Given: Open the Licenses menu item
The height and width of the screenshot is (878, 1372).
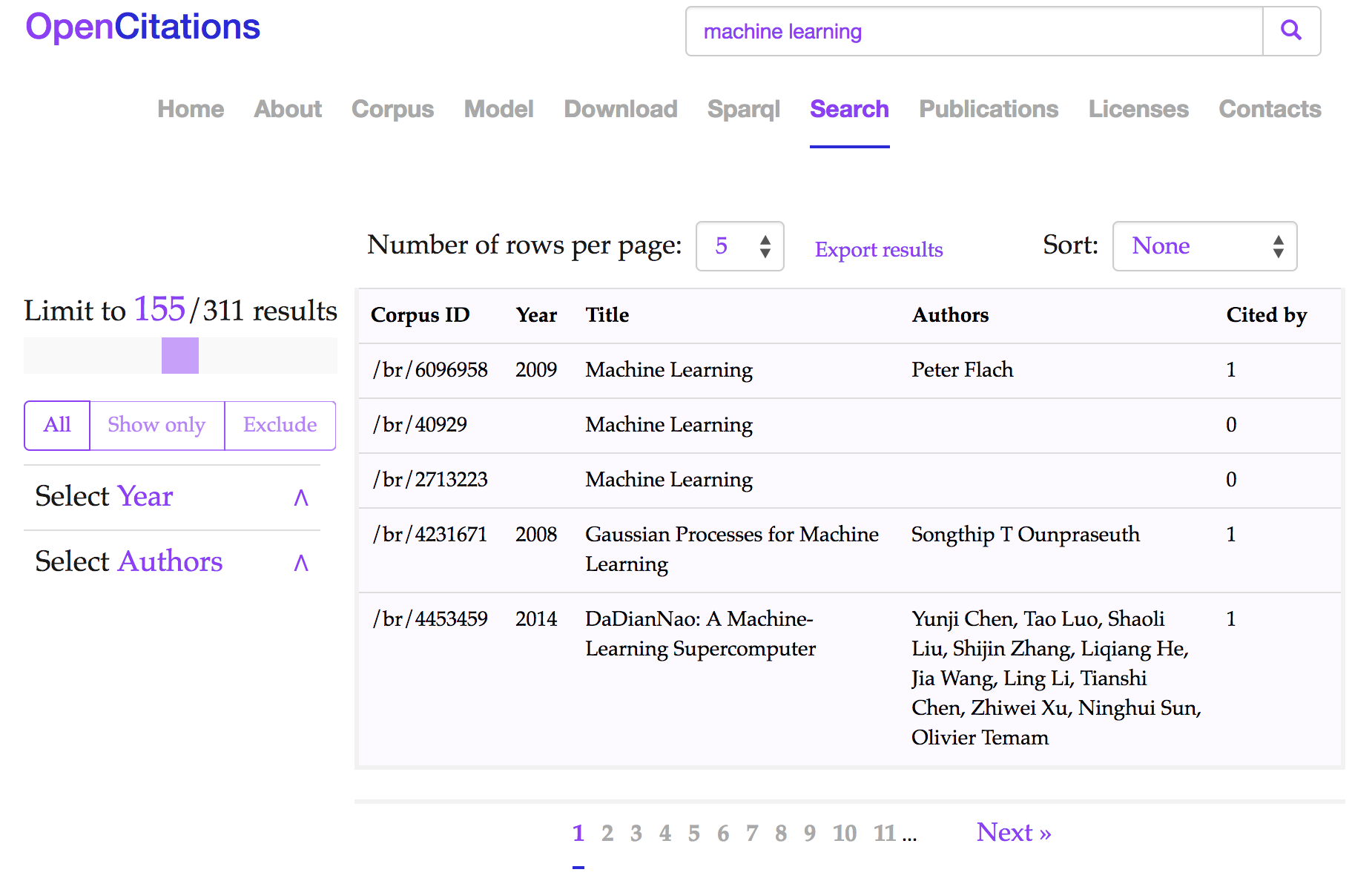Looking at the screenshot, I should (1138, 109).
